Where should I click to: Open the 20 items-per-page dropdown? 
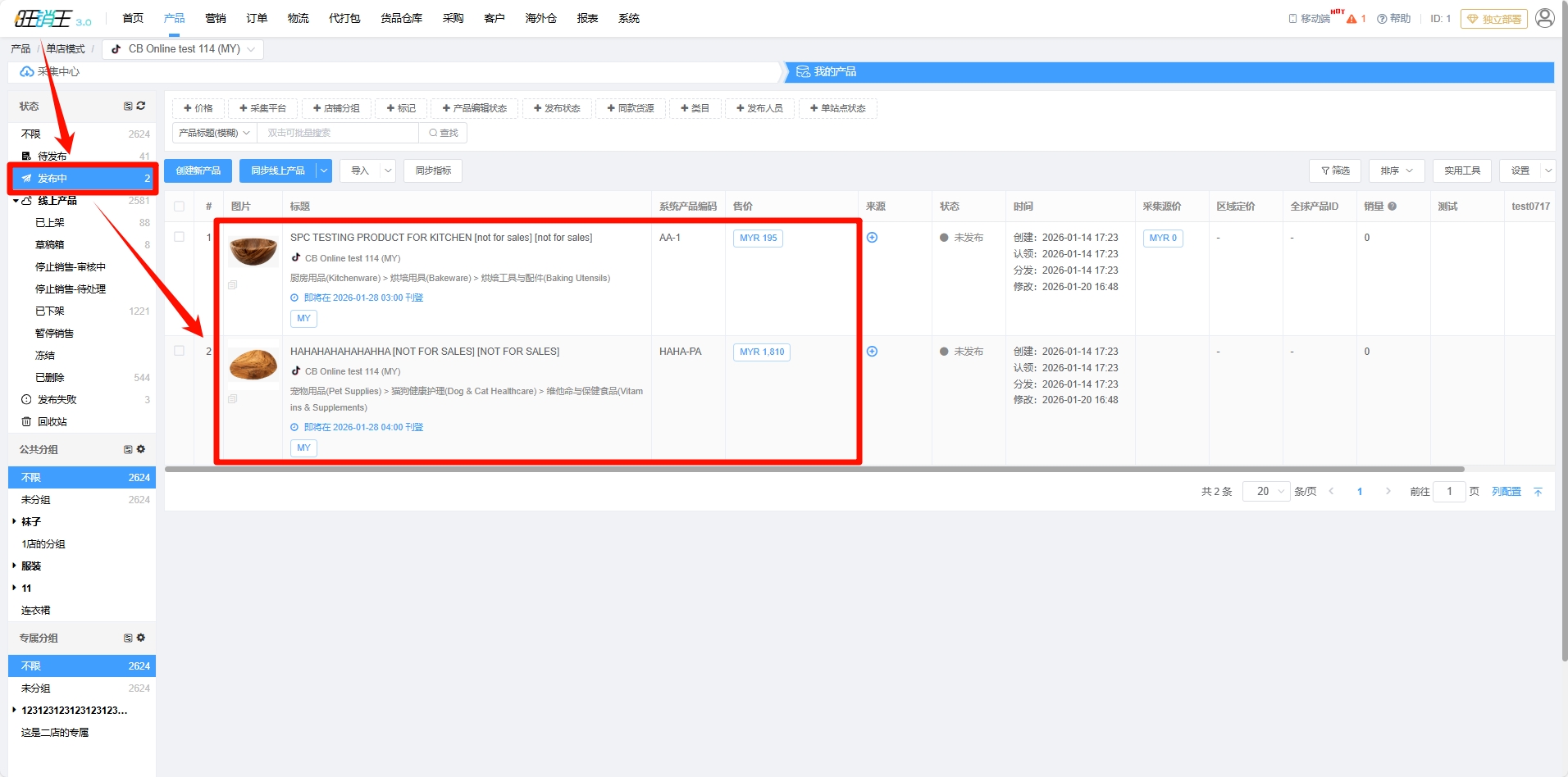point(1266,491)
